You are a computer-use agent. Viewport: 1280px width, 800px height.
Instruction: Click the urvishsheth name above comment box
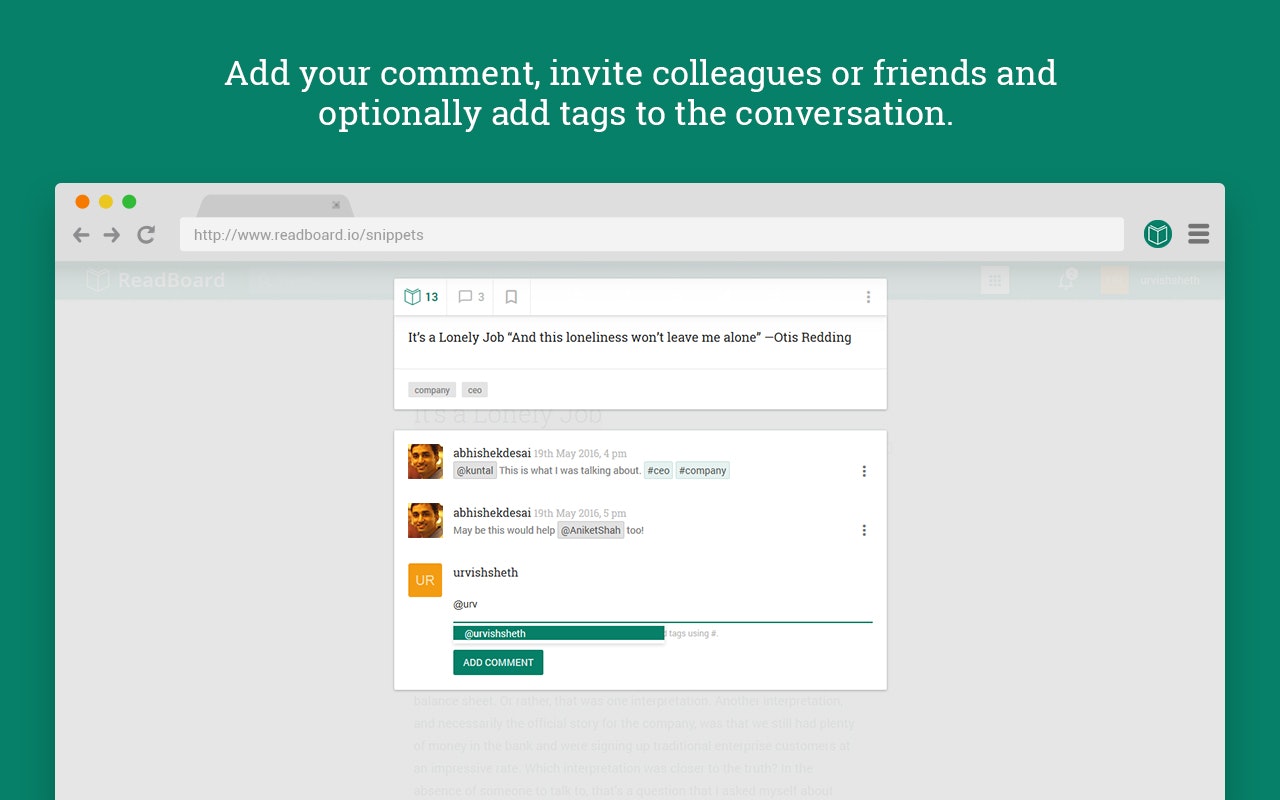point(486,573)
